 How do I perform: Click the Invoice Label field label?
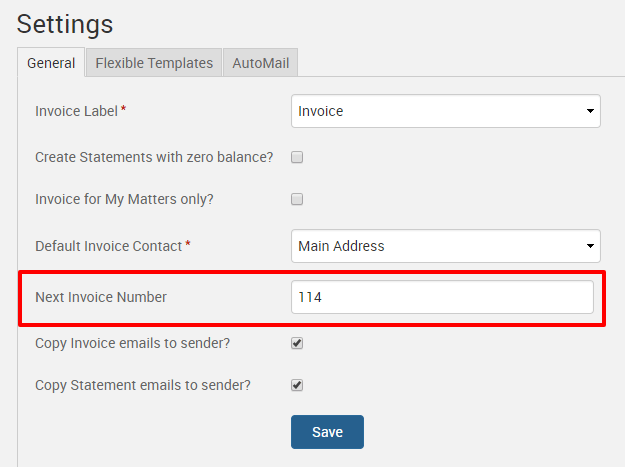[x=76, y=111]
